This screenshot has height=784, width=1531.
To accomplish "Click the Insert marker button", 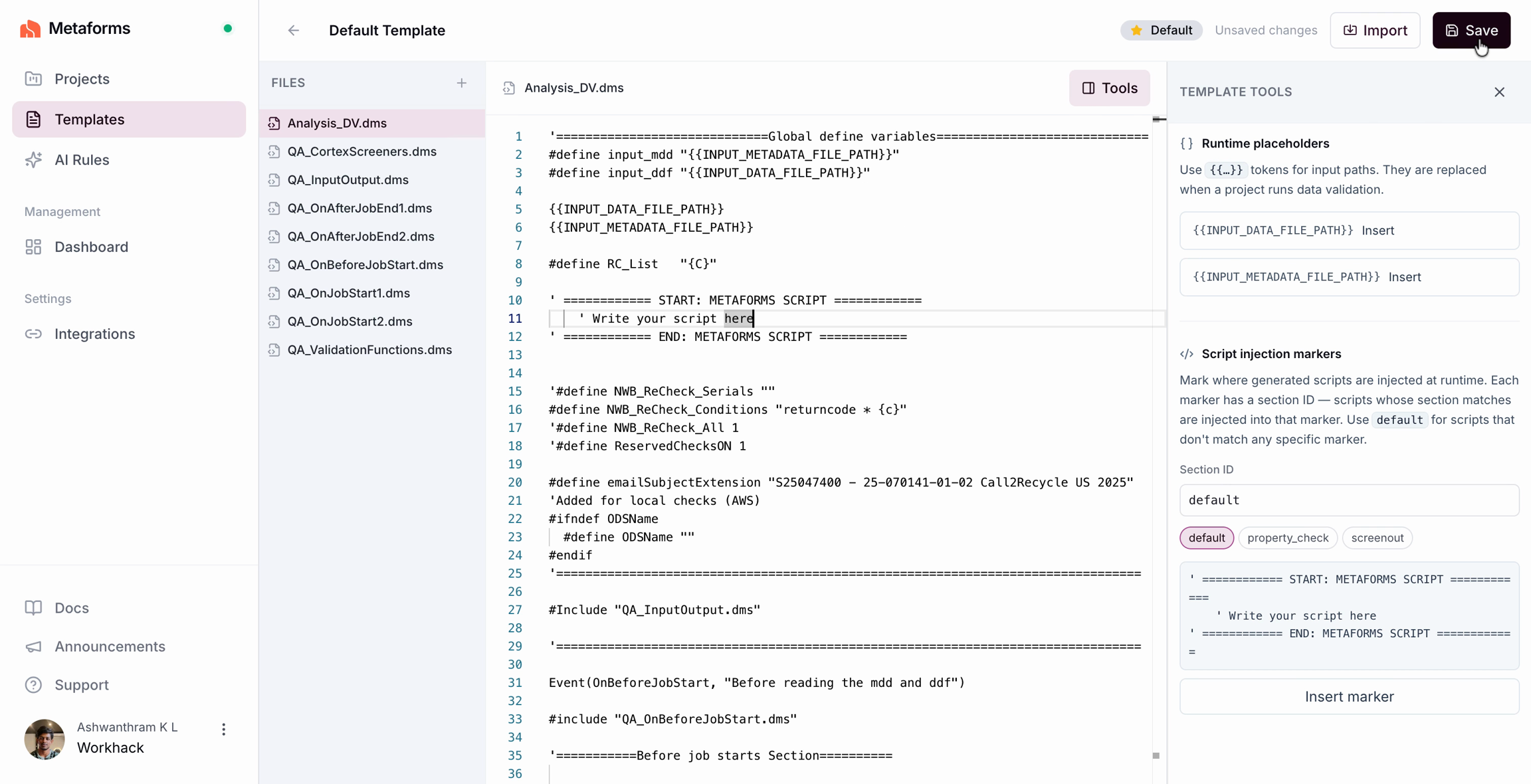I will point(1348,697).
